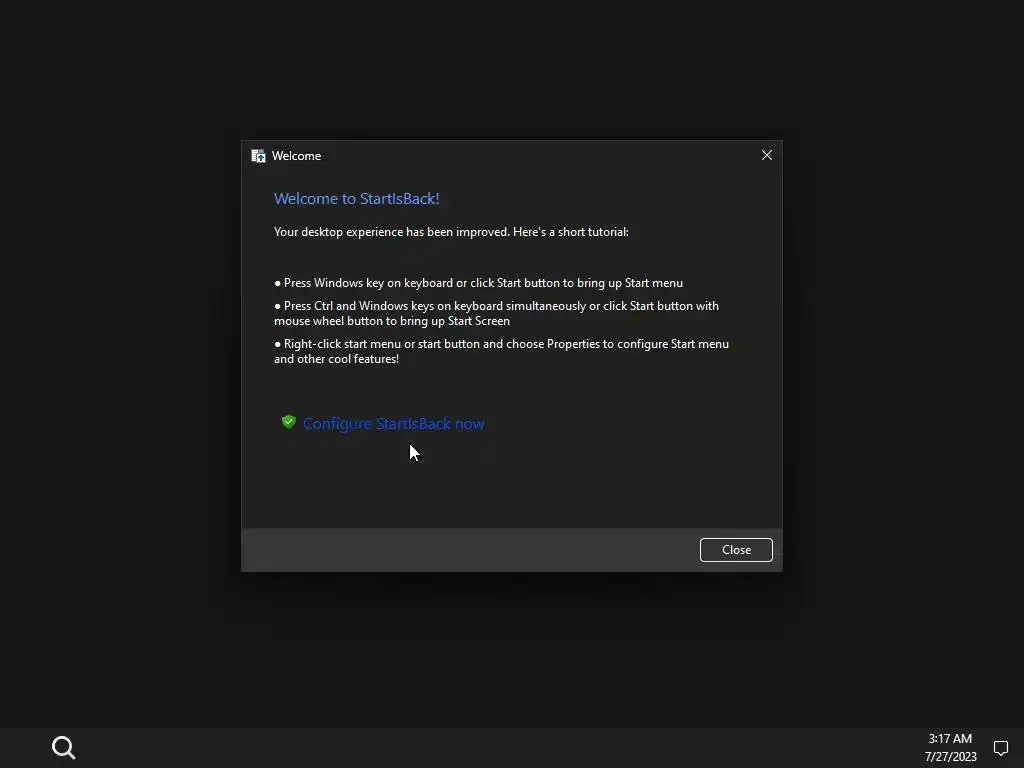Click the Close button in Welcome dialog
1024x768 pixels.
pyautogui.click(x=736, y=550)
